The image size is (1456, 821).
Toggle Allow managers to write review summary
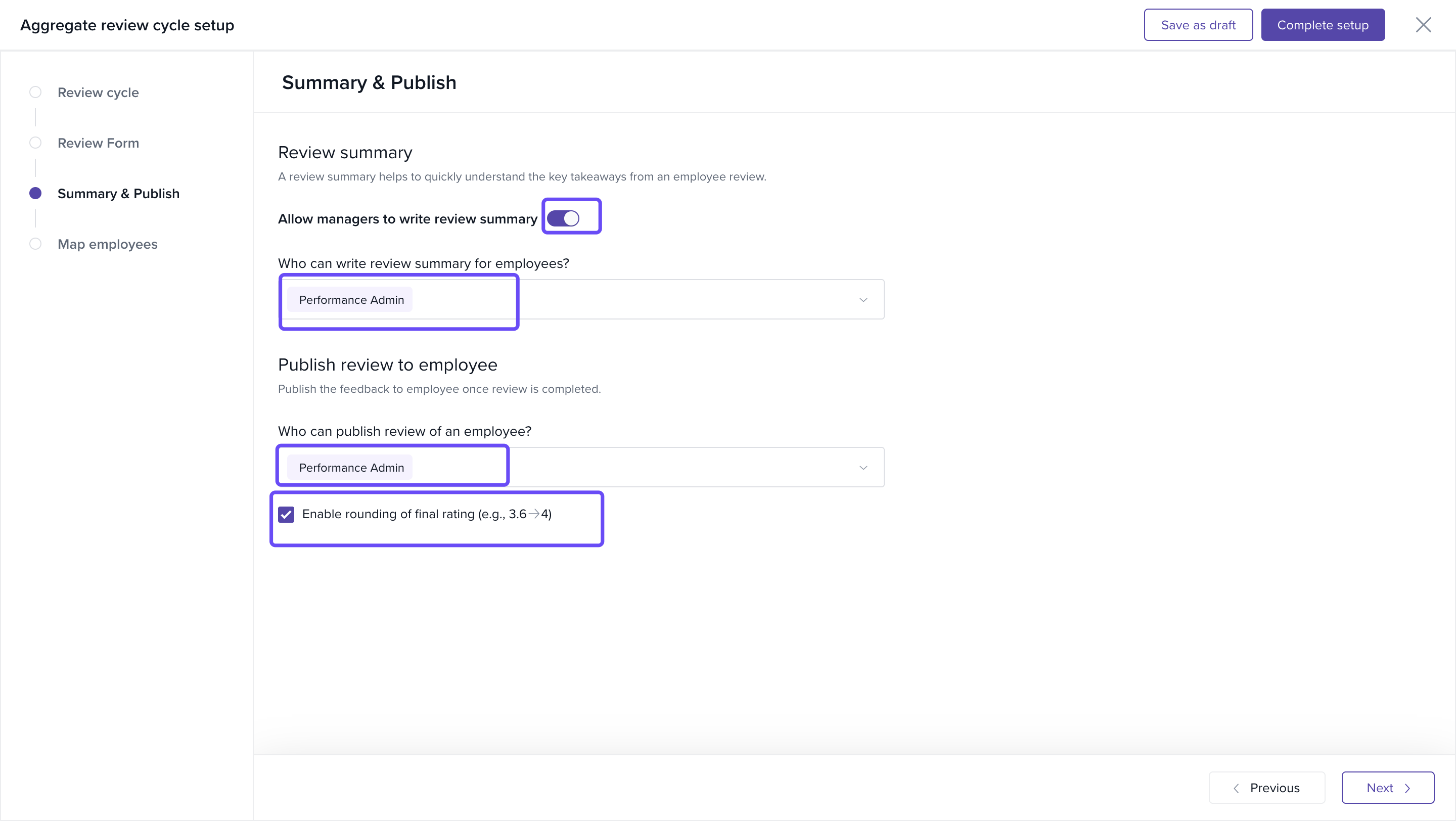click(x=563, y=219)
